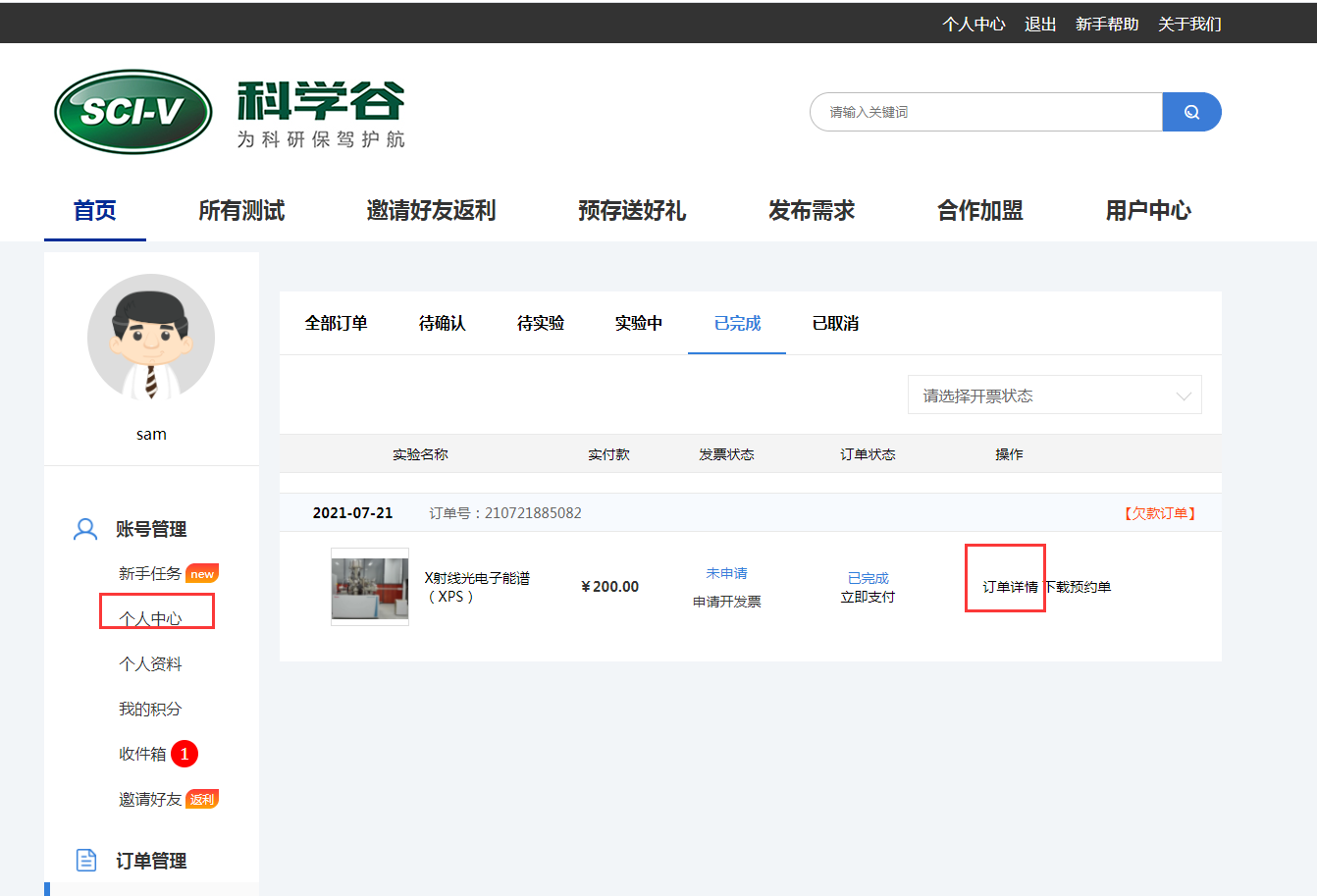Click the order management document icon
Screen dimensions: 1317x896
tap(86, 861)
